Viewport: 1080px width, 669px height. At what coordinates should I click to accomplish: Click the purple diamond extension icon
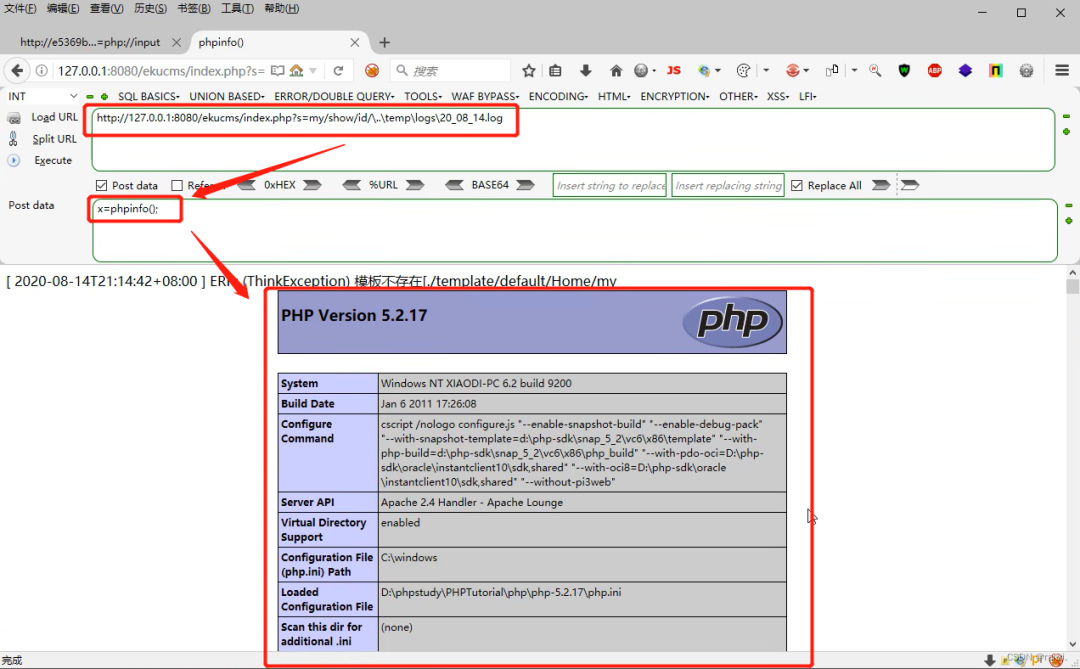[x=965, y=70]
